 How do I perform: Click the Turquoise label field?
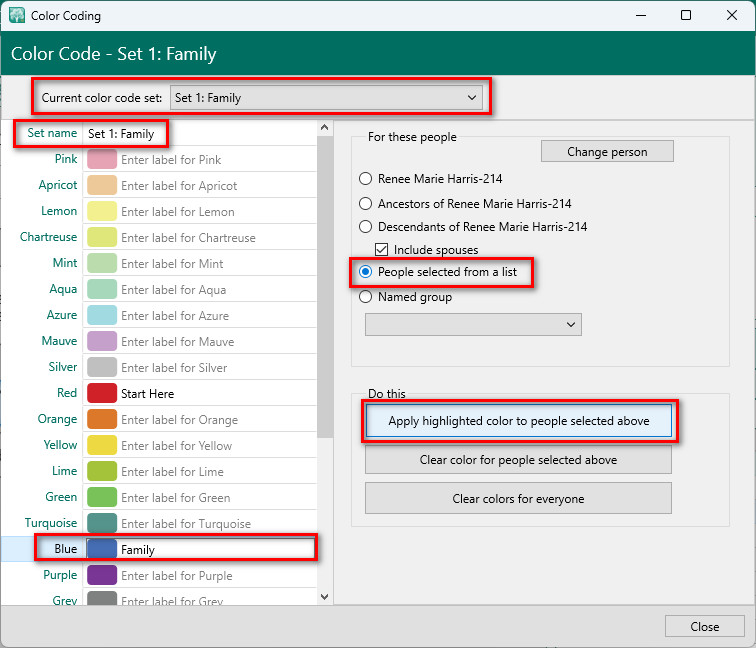(x=217, y=524)
